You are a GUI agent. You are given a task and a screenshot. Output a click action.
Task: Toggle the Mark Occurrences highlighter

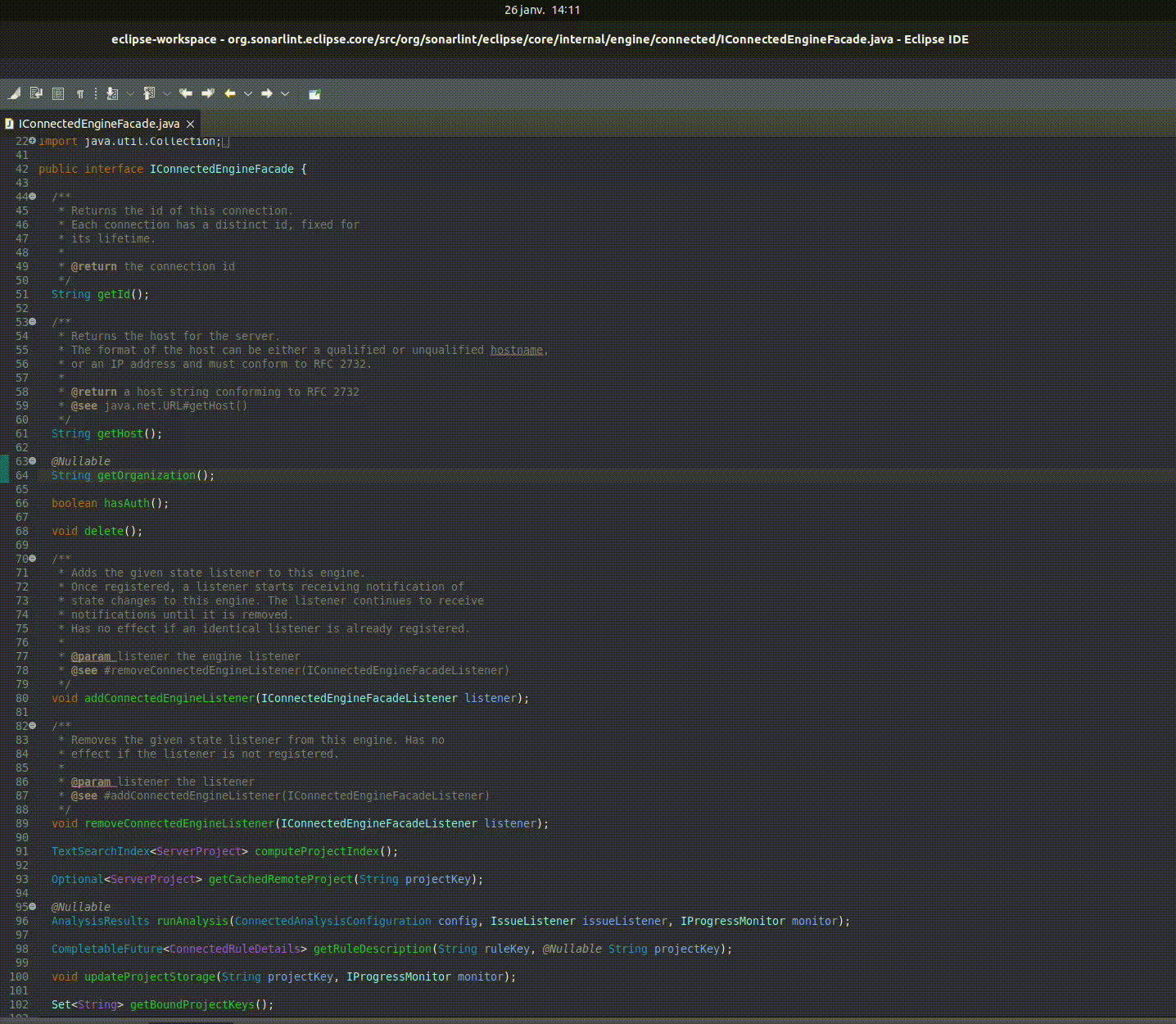click(x=14, y=93)
